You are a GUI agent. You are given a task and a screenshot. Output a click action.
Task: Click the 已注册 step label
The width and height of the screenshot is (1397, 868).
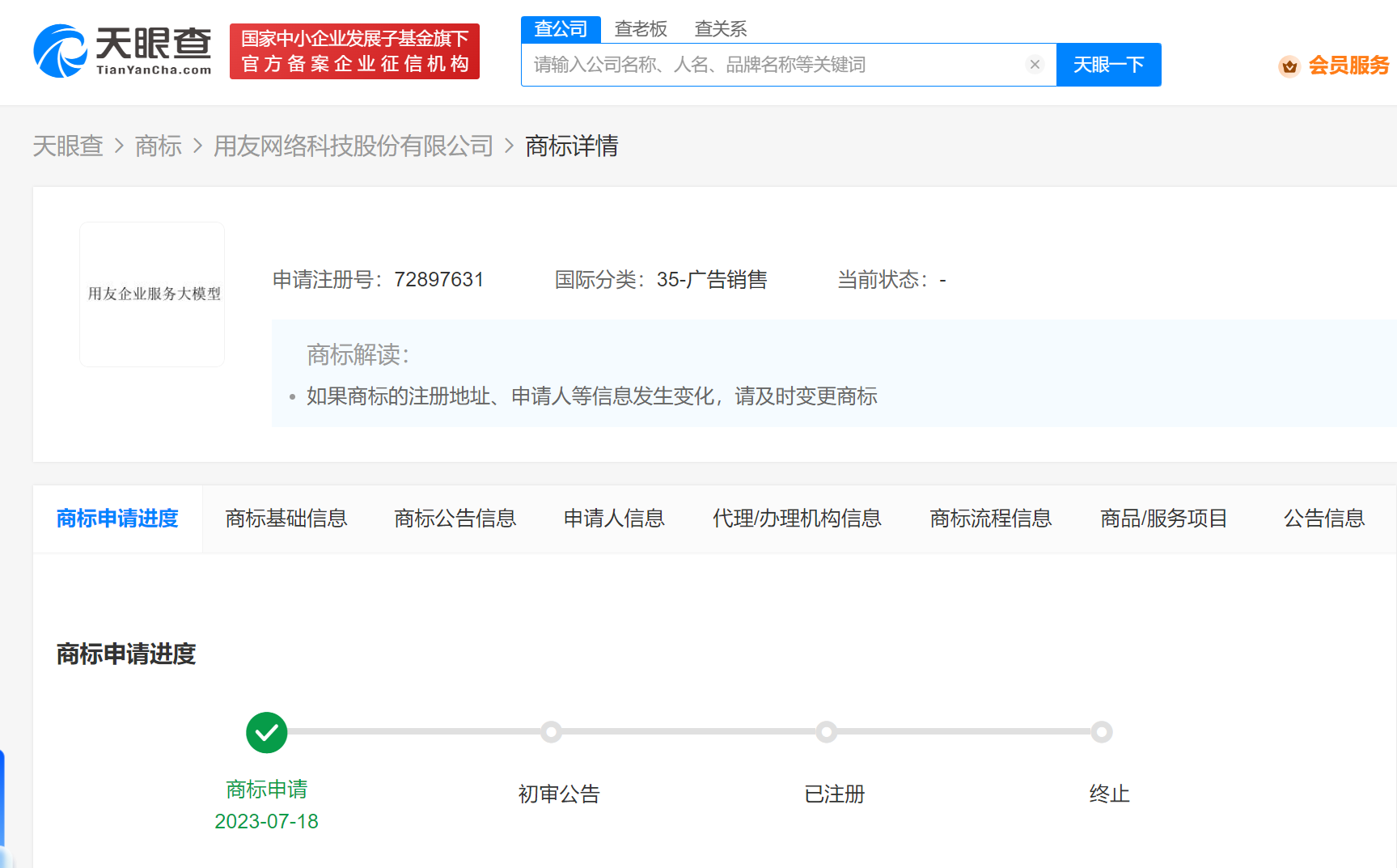click(x=835, y=794)
